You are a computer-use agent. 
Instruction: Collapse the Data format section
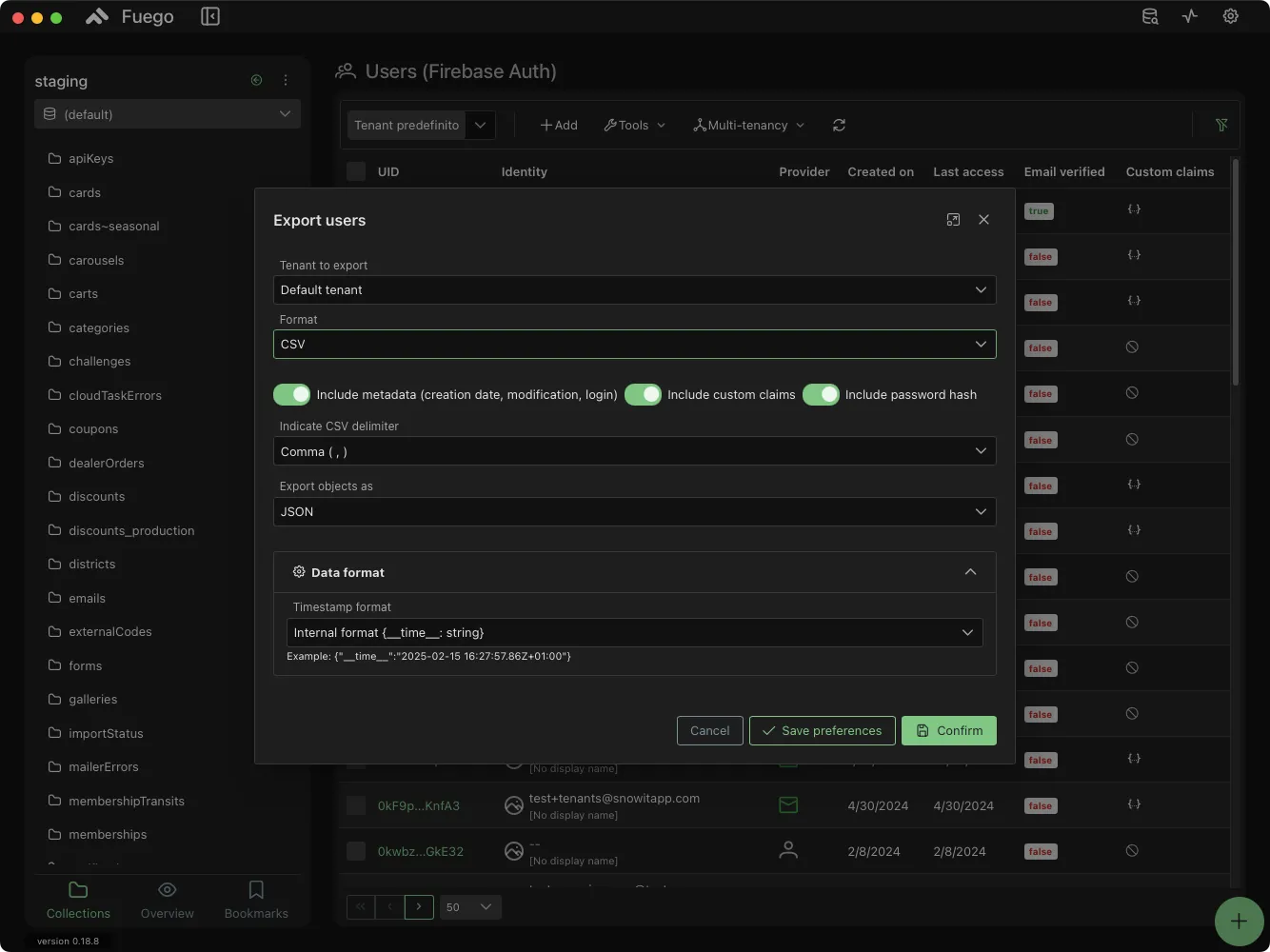pos(970,571)
